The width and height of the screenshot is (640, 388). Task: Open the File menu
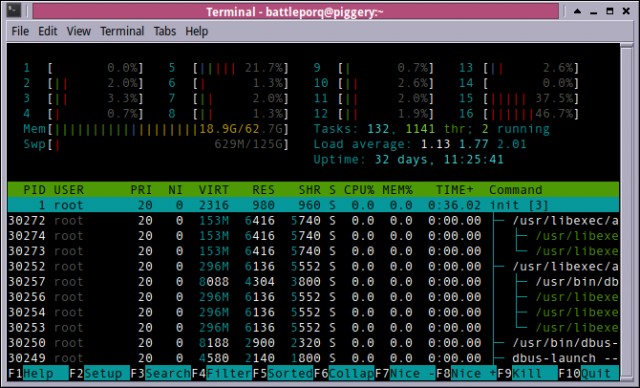(20, 31)
